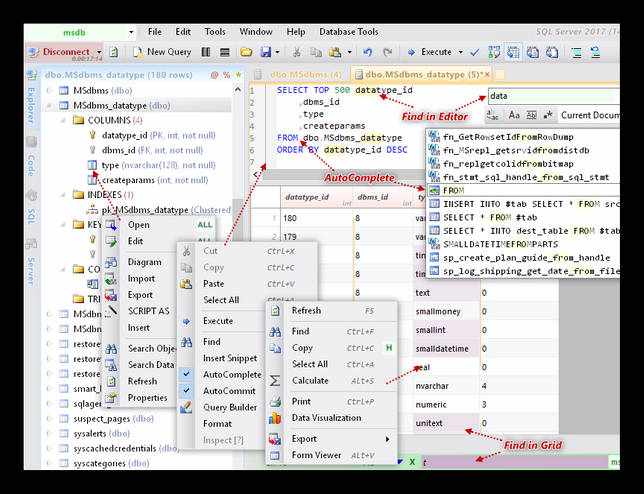Close the dbo.MSdbms_datatype (5) tab
Image resolution: width=644 pixels, height=494 pixels.
pyautogui.click(x=487, y=75)
